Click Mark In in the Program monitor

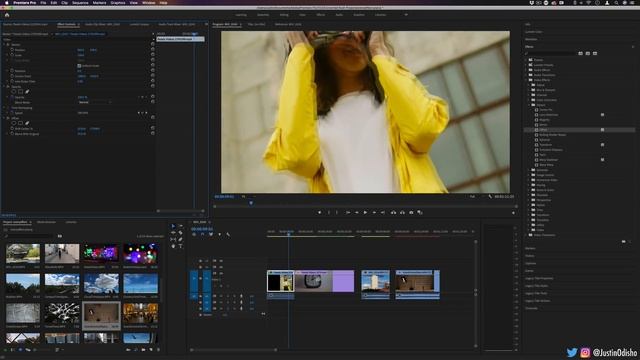(329, 212)
